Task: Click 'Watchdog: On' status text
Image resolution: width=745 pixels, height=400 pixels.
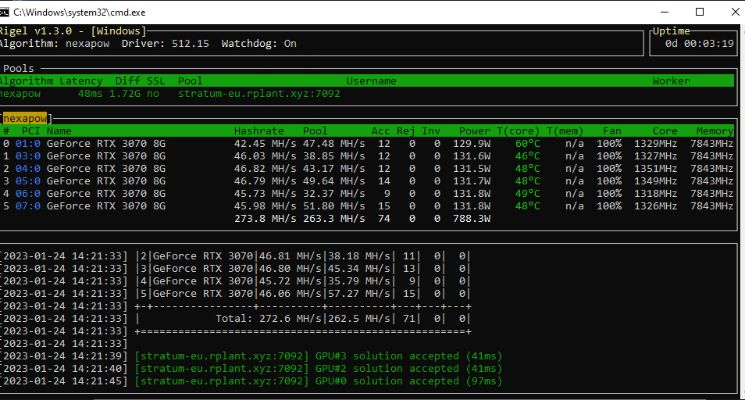Action: (259, 44)
